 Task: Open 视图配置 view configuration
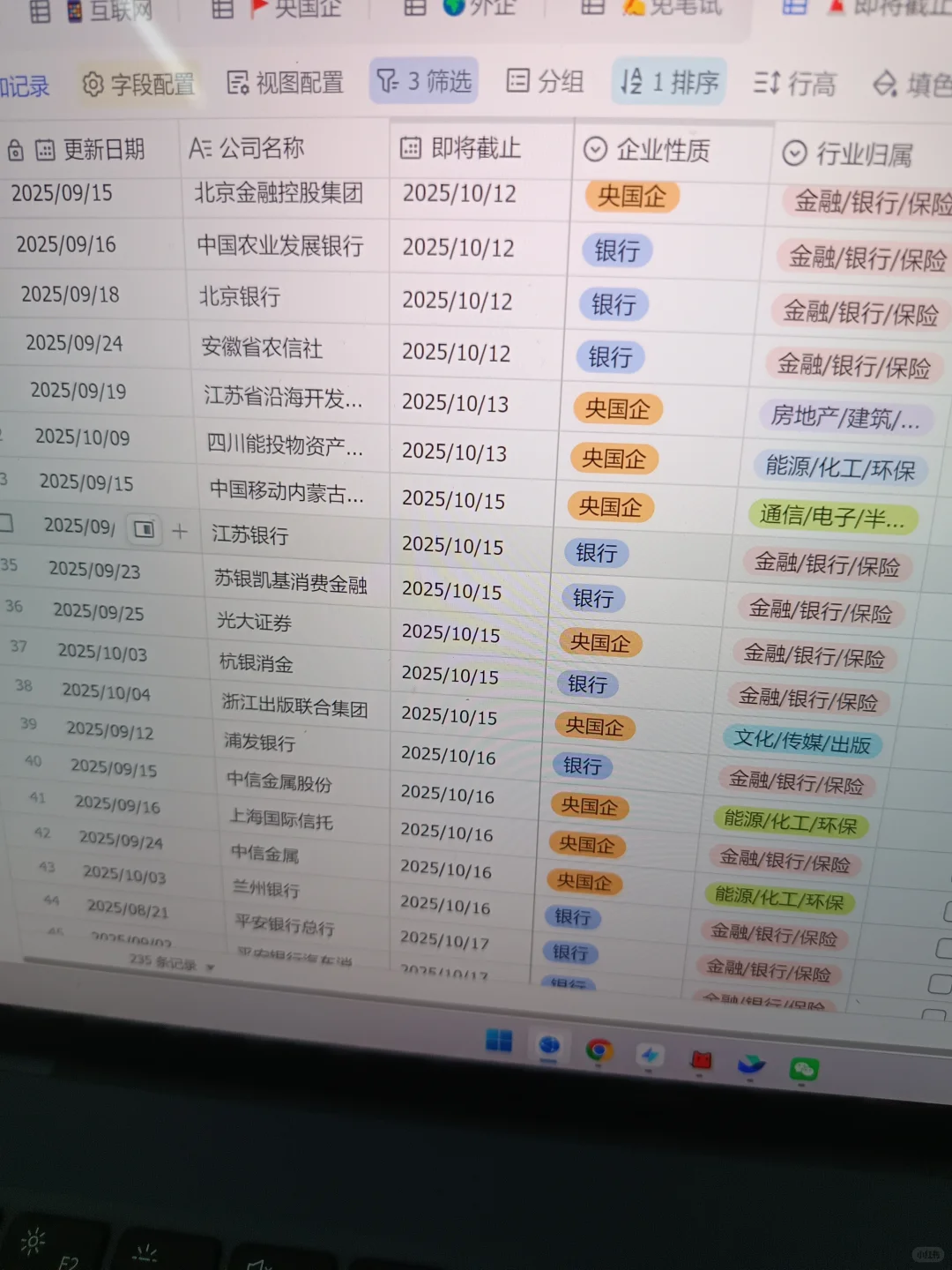285,82
